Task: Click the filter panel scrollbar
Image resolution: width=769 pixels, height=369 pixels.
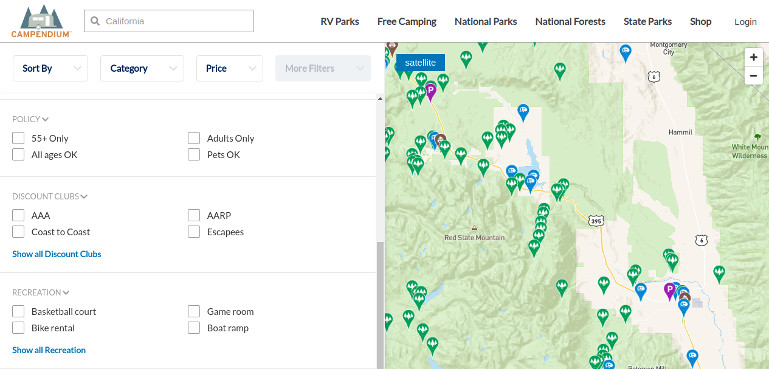Action: [x=380, y=304]
